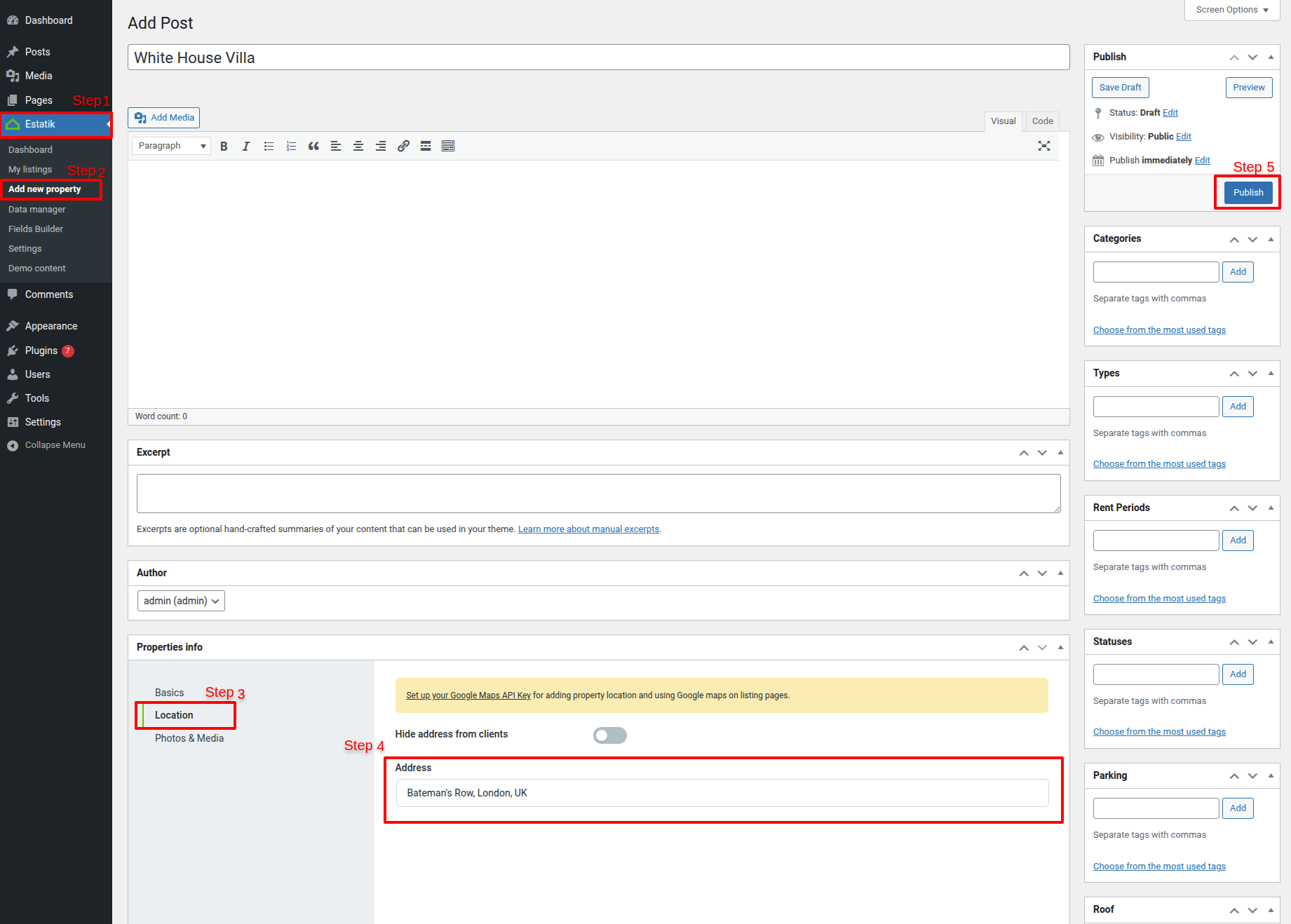Open the Author selection dropdown
The width and height of the screenshot is (1291, 924).
point(181,601)
